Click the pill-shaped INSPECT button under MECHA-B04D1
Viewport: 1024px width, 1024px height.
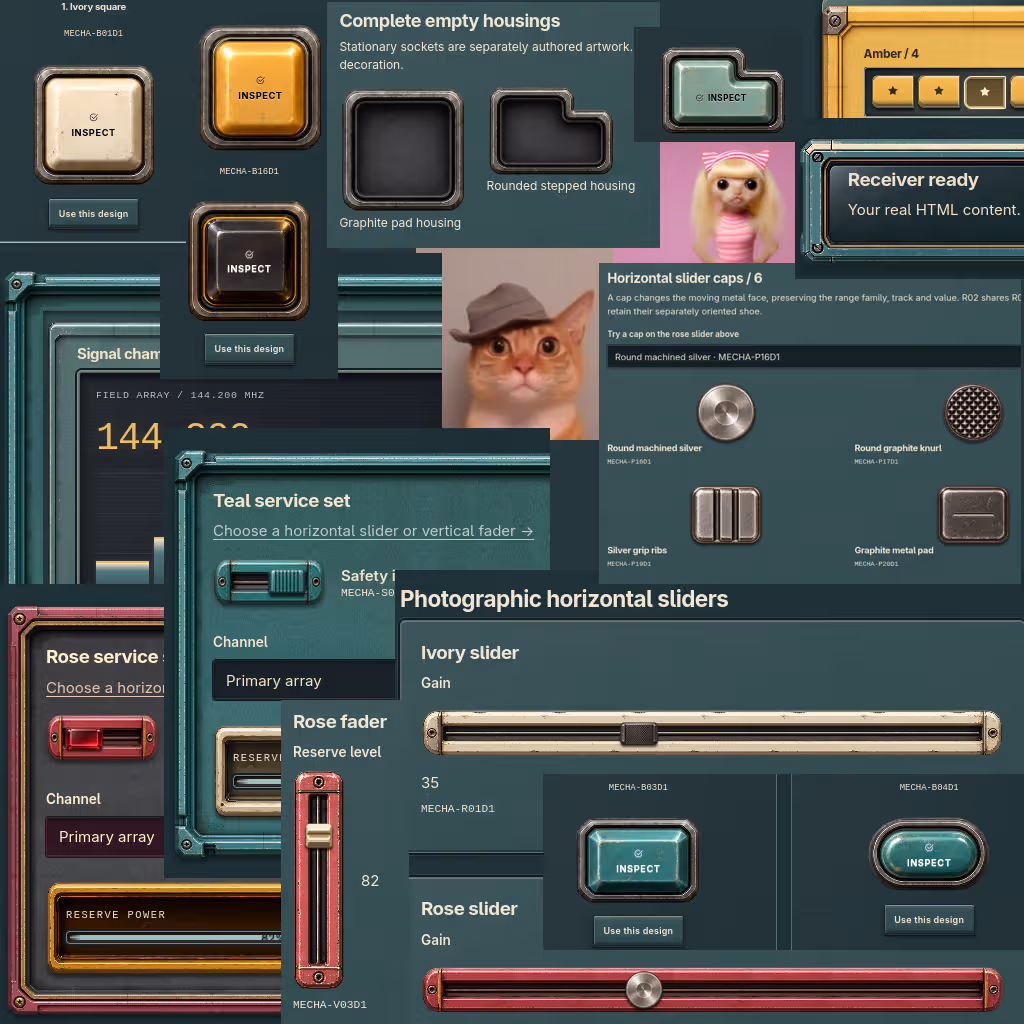tap(928, 854)
